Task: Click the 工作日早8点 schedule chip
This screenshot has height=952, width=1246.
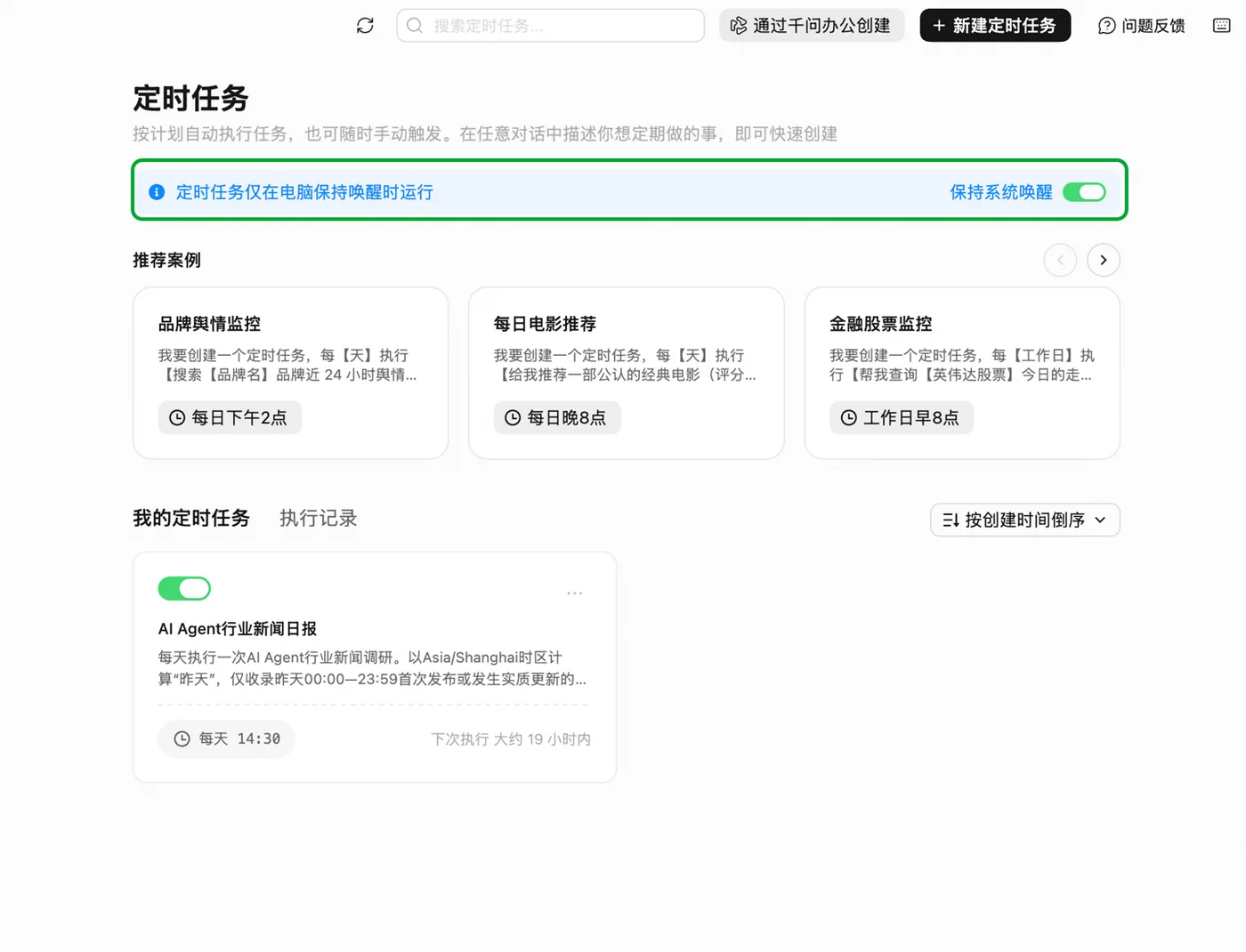Action: [902, 417]
